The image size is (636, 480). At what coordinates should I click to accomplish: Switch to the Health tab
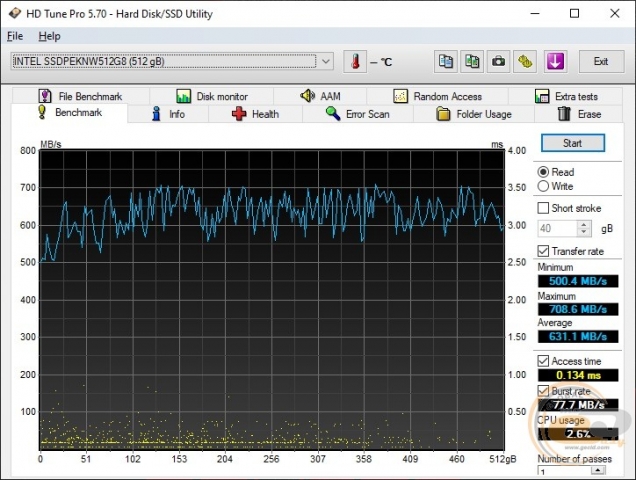[x=256, y=114]
